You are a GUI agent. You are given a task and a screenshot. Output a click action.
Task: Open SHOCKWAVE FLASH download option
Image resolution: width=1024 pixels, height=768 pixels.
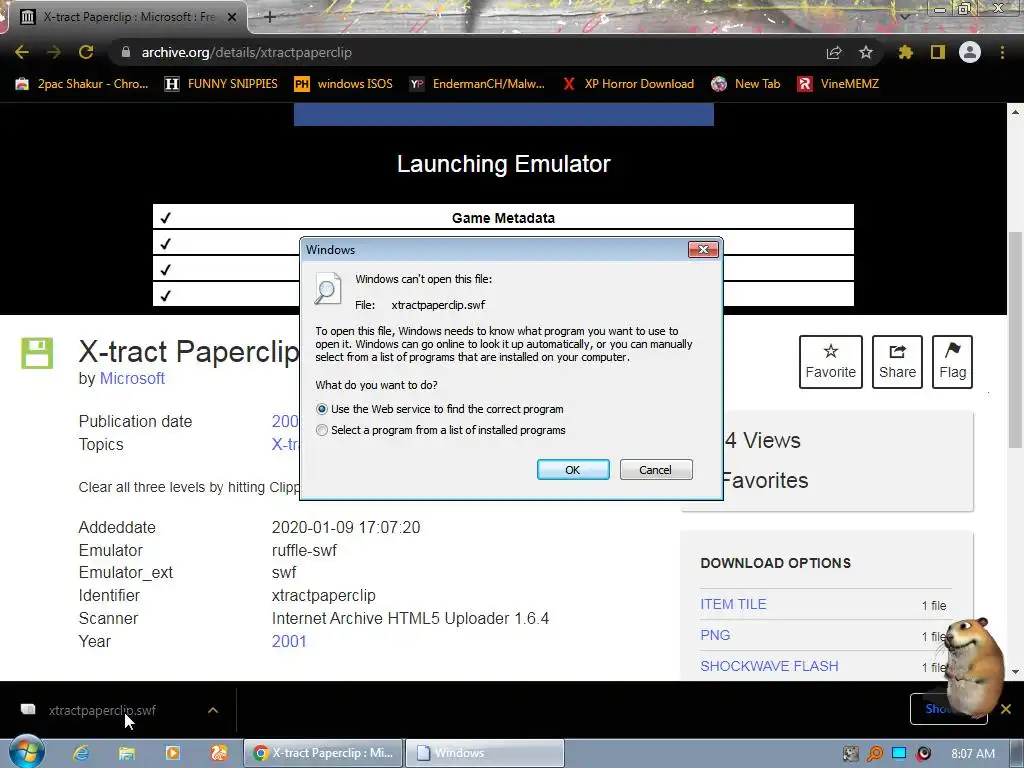tap(769, 666)
